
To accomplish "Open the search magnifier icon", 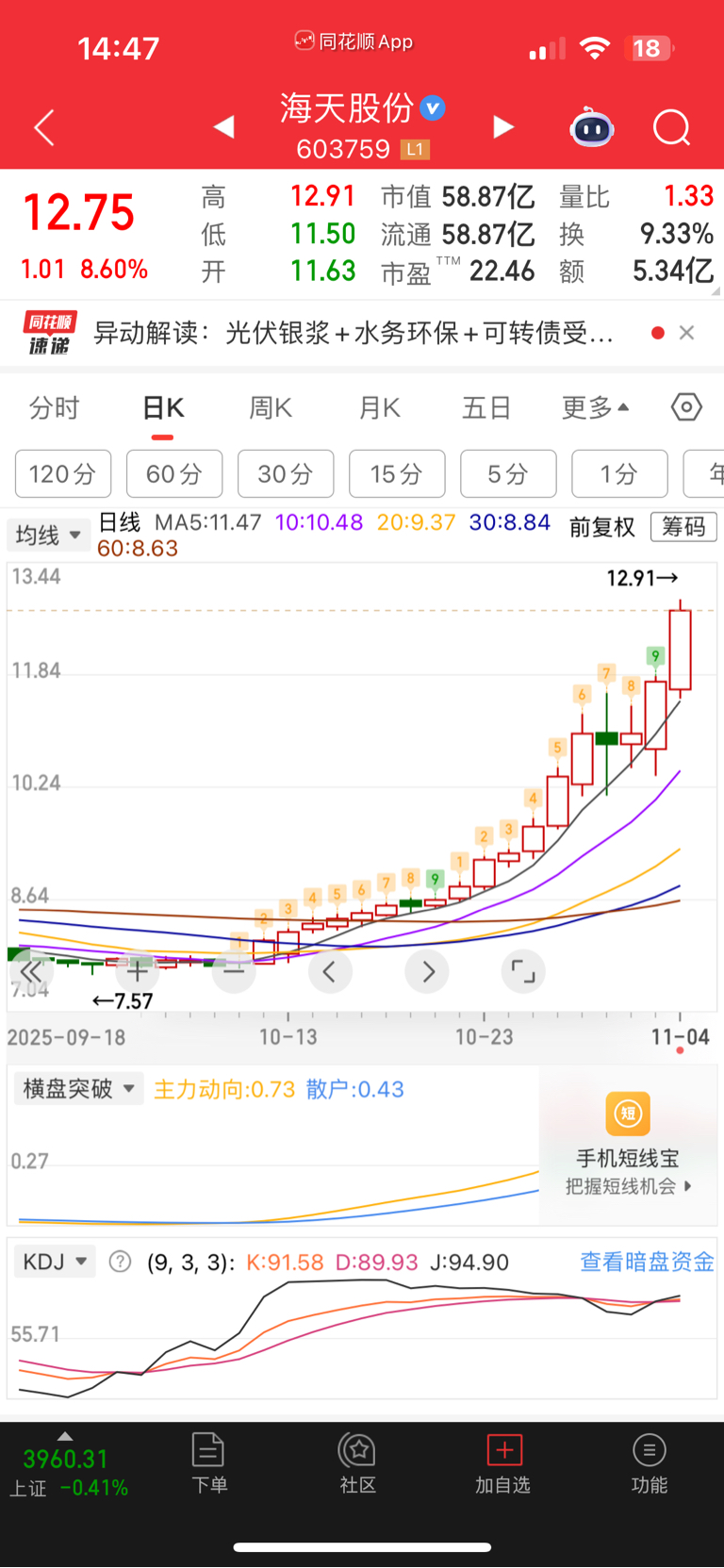I will point(672,127).
